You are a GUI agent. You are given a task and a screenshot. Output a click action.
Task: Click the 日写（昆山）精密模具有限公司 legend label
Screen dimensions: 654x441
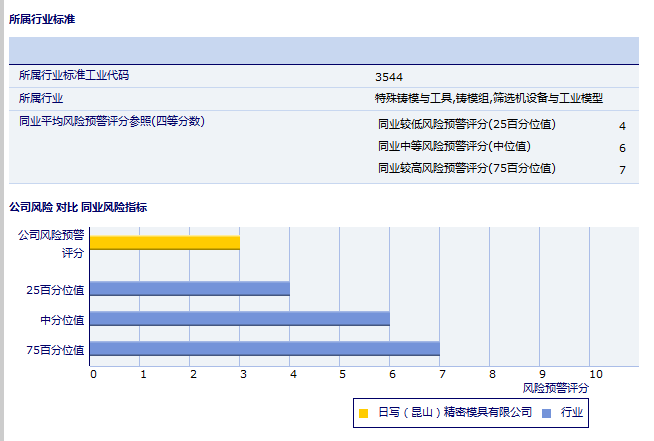454,412
